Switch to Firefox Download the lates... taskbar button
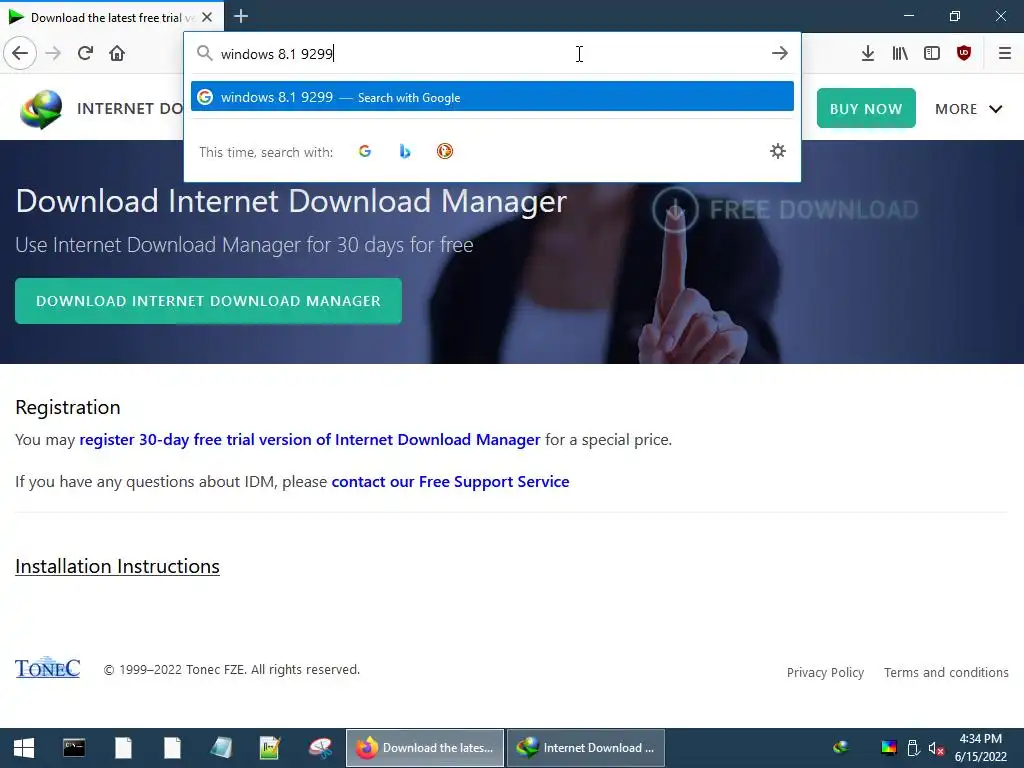The image size is (1024, 768). [x=424, y=748]
